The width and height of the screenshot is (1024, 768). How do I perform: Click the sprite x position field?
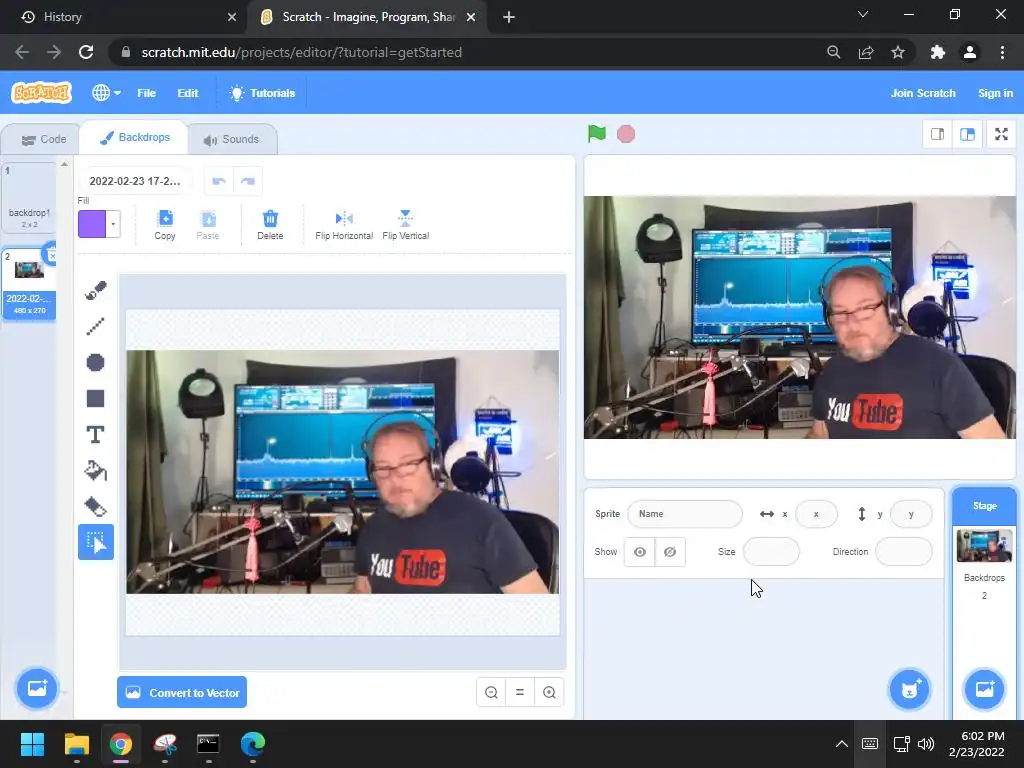coord(816,514)
